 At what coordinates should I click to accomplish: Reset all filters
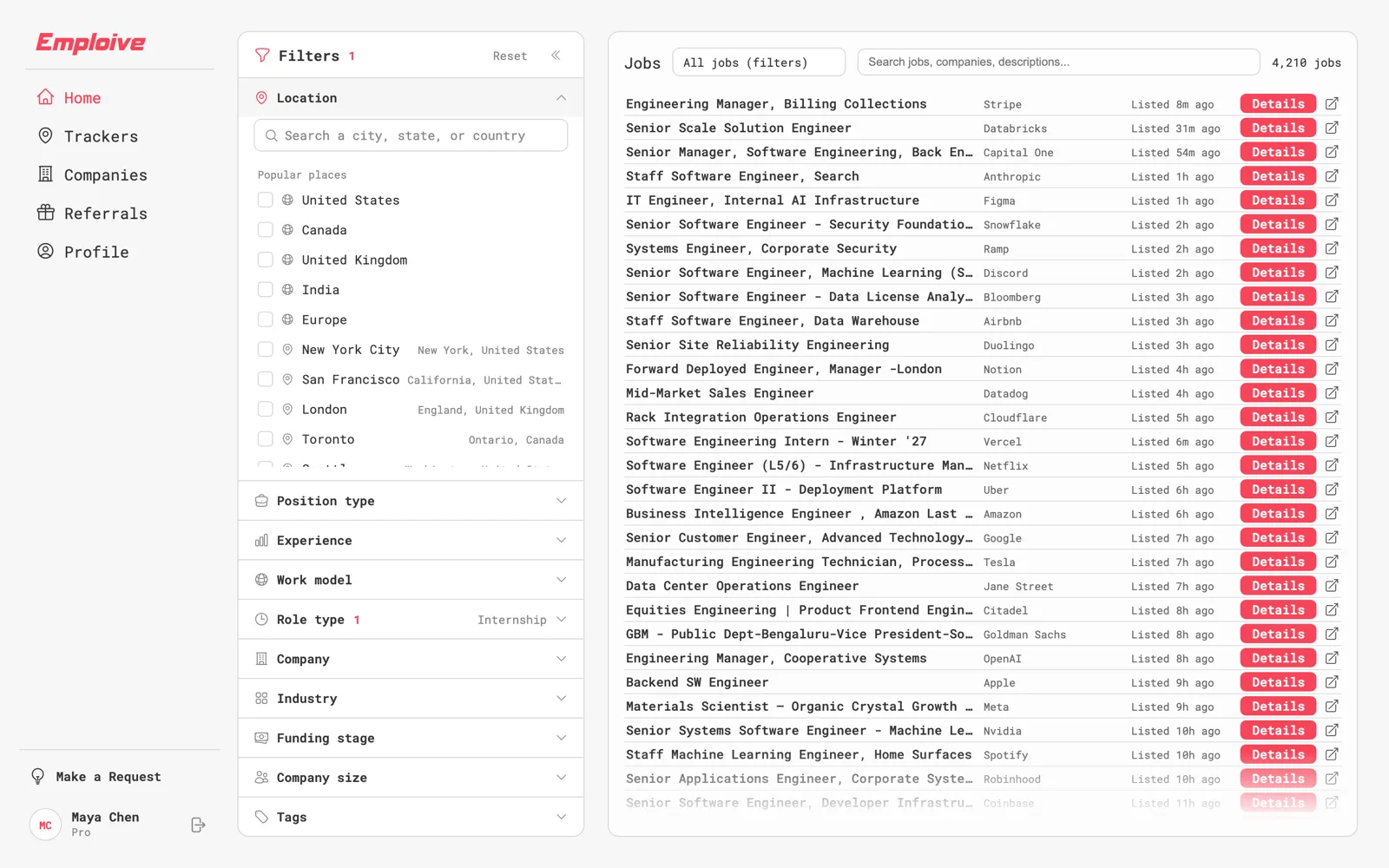[x=510, y=56]
